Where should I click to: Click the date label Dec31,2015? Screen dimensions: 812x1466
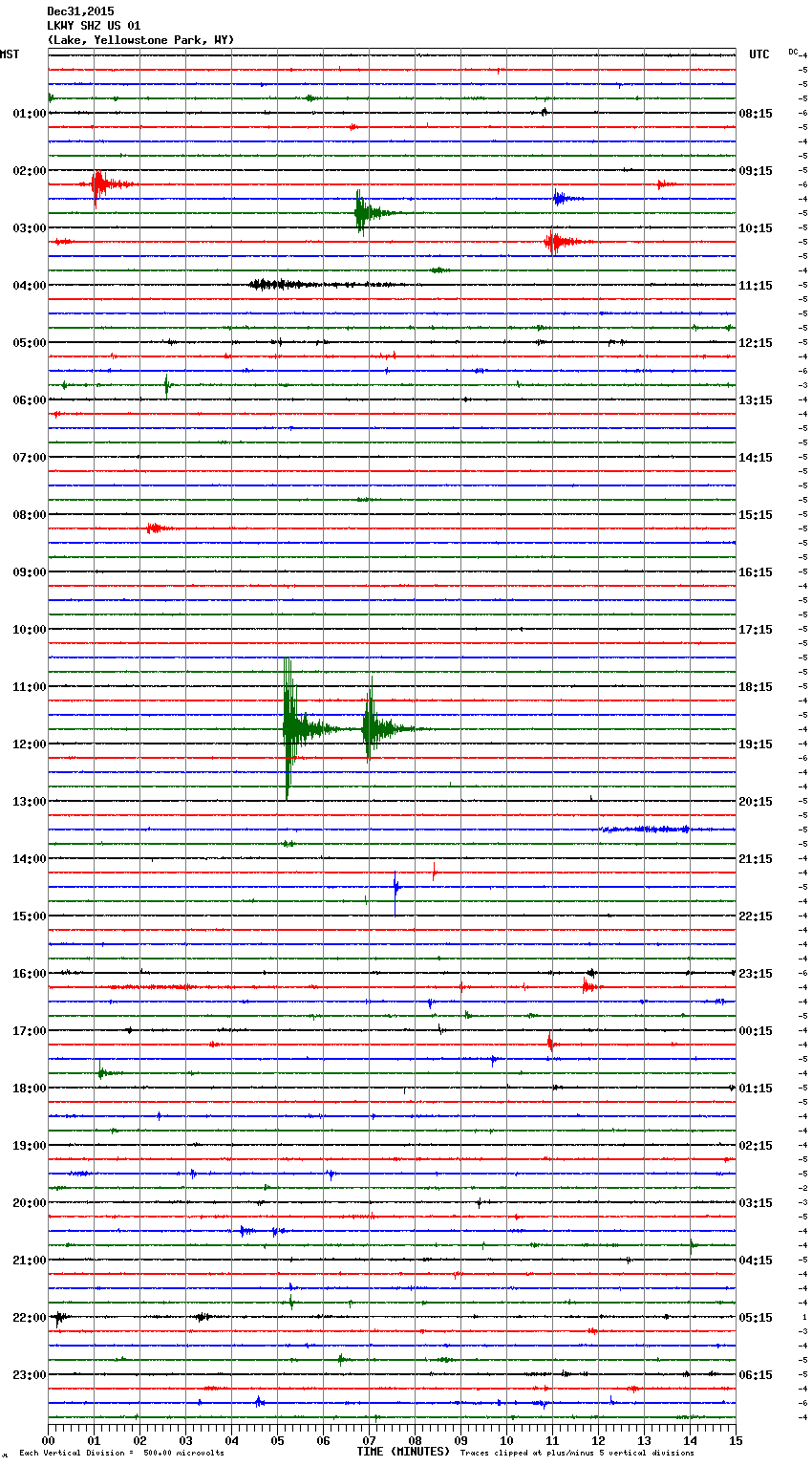point(80,11)
